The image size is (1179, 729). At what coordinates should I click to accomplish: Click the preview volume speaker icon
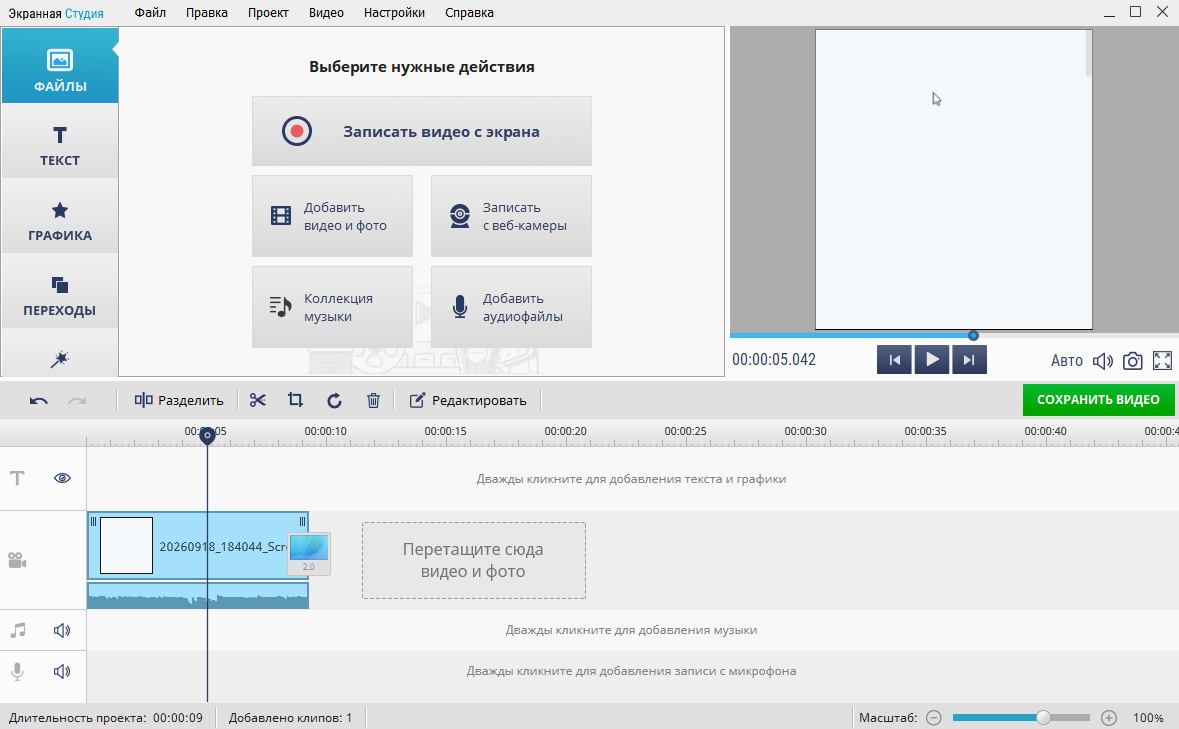[x=1102, y=361]
